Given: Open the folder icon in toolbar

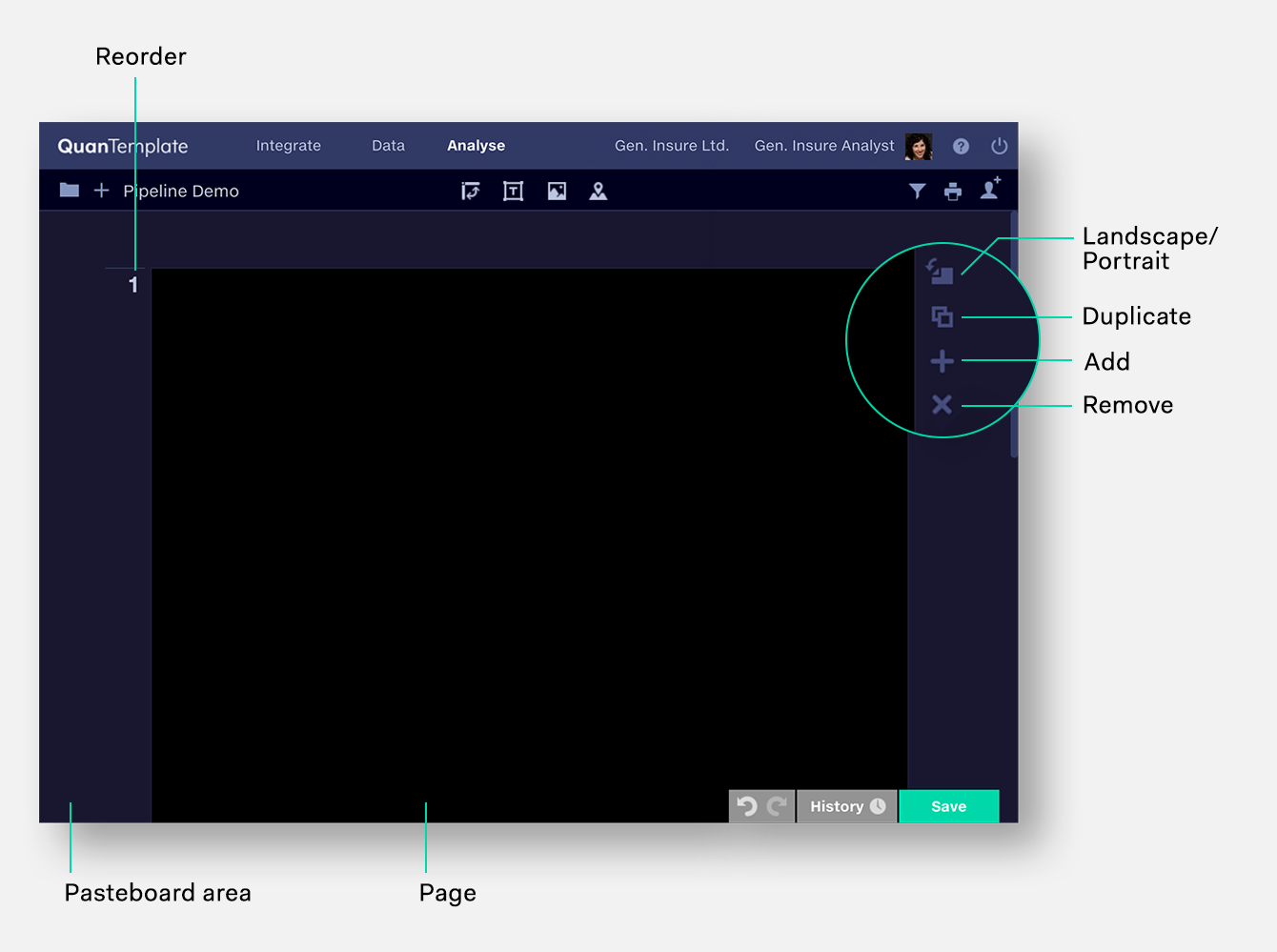Looking at the screenshot, I should pos(70,191).
